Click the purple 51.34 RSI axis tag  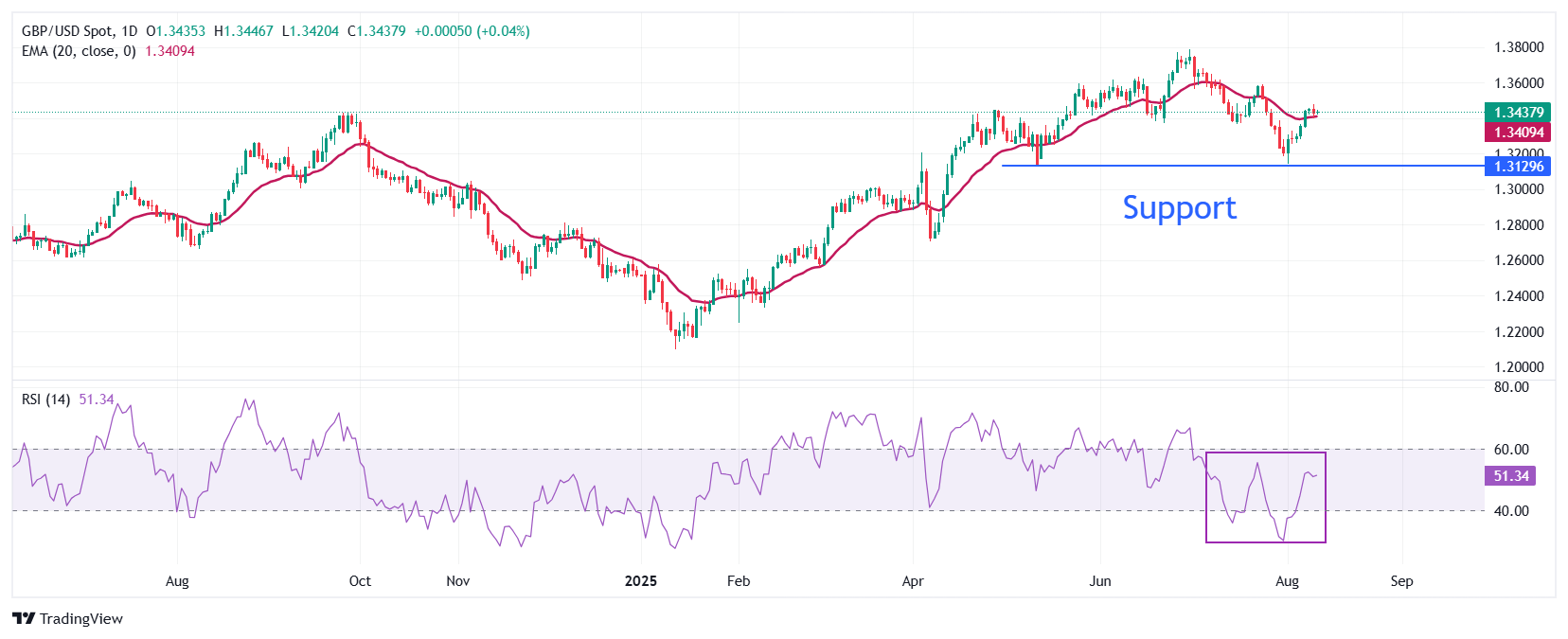click(x=1510, y=476)
